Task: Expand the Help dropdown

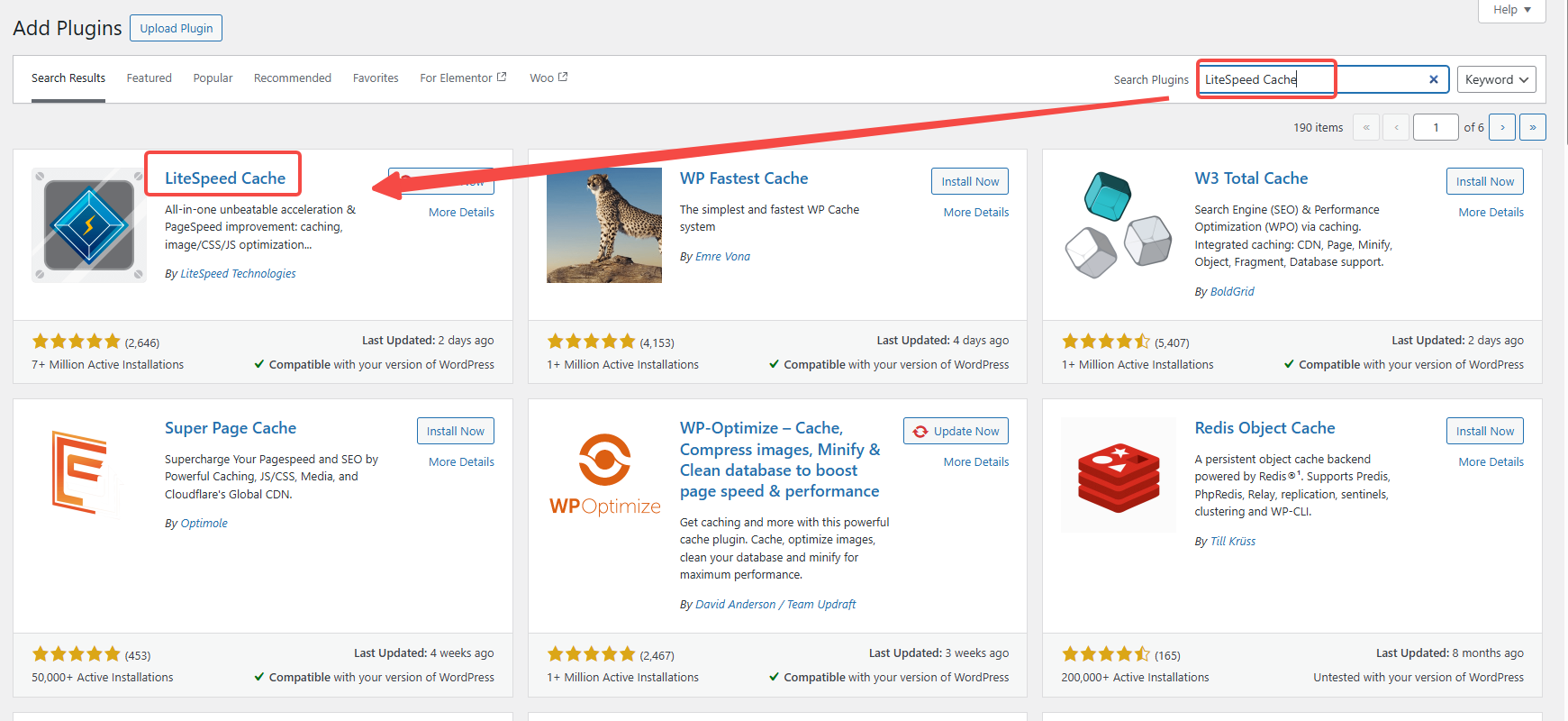Action: 1512,10
